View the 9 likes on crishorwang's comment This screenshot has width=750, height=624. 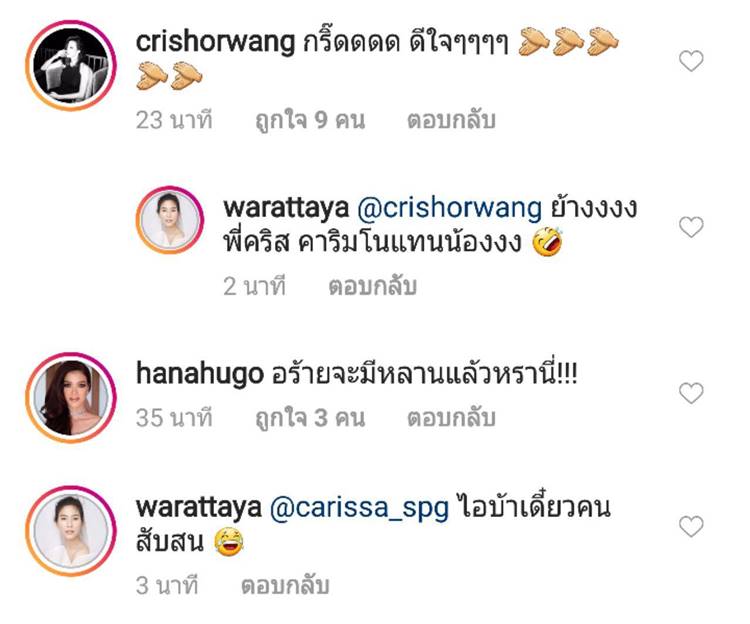310,120
